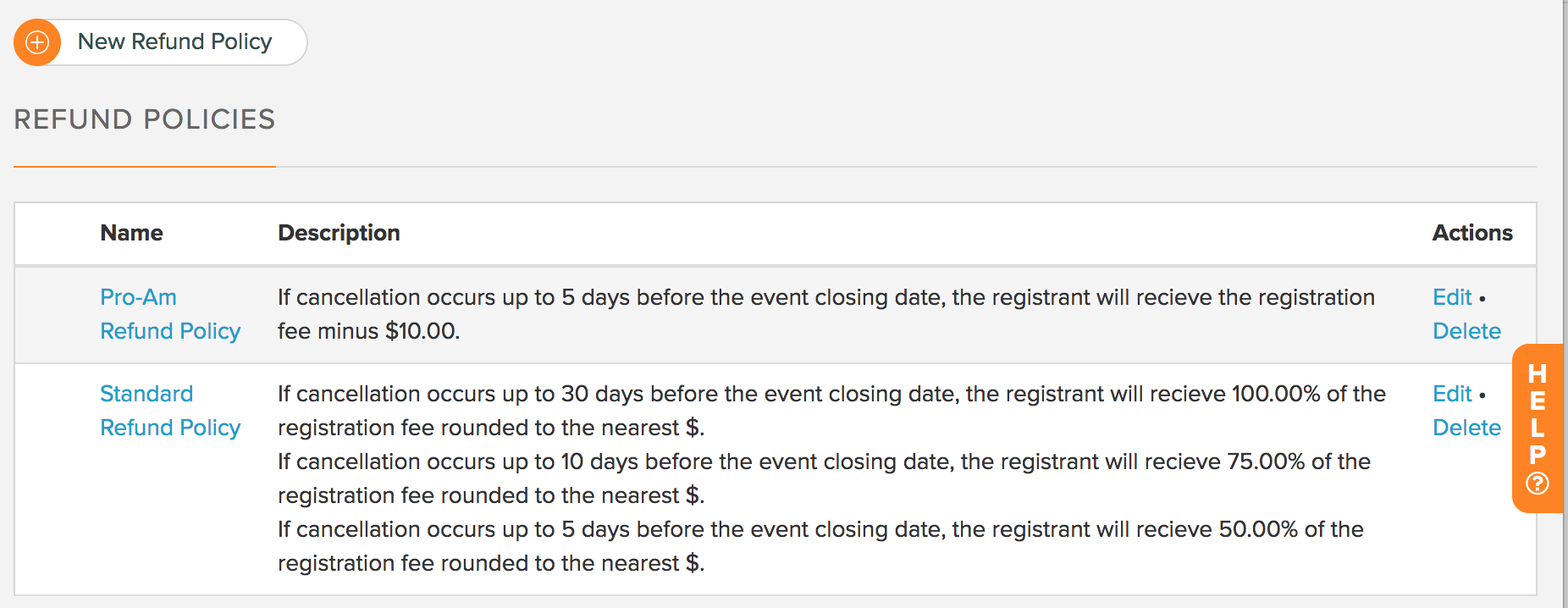The width and height of the screenshot is (1568, 608).
Task: Click the orange plus circle icon
Action: click(37, 42)
